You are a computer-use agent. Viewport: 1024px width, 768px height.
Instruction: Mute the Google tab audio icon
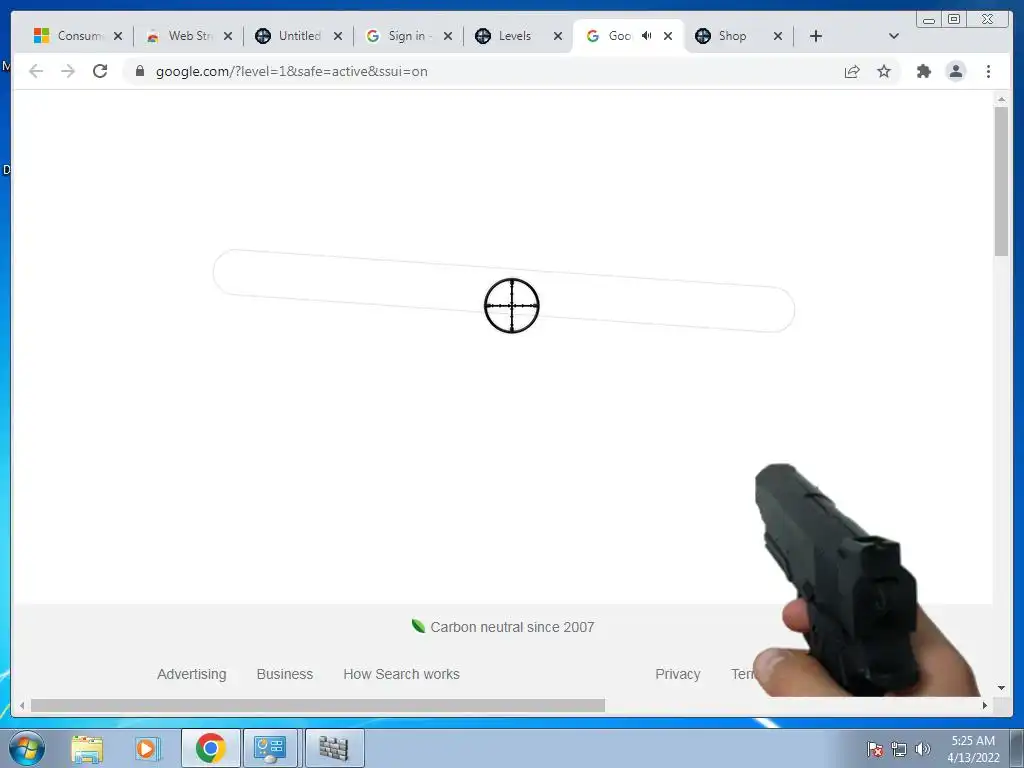pos(647,36)
